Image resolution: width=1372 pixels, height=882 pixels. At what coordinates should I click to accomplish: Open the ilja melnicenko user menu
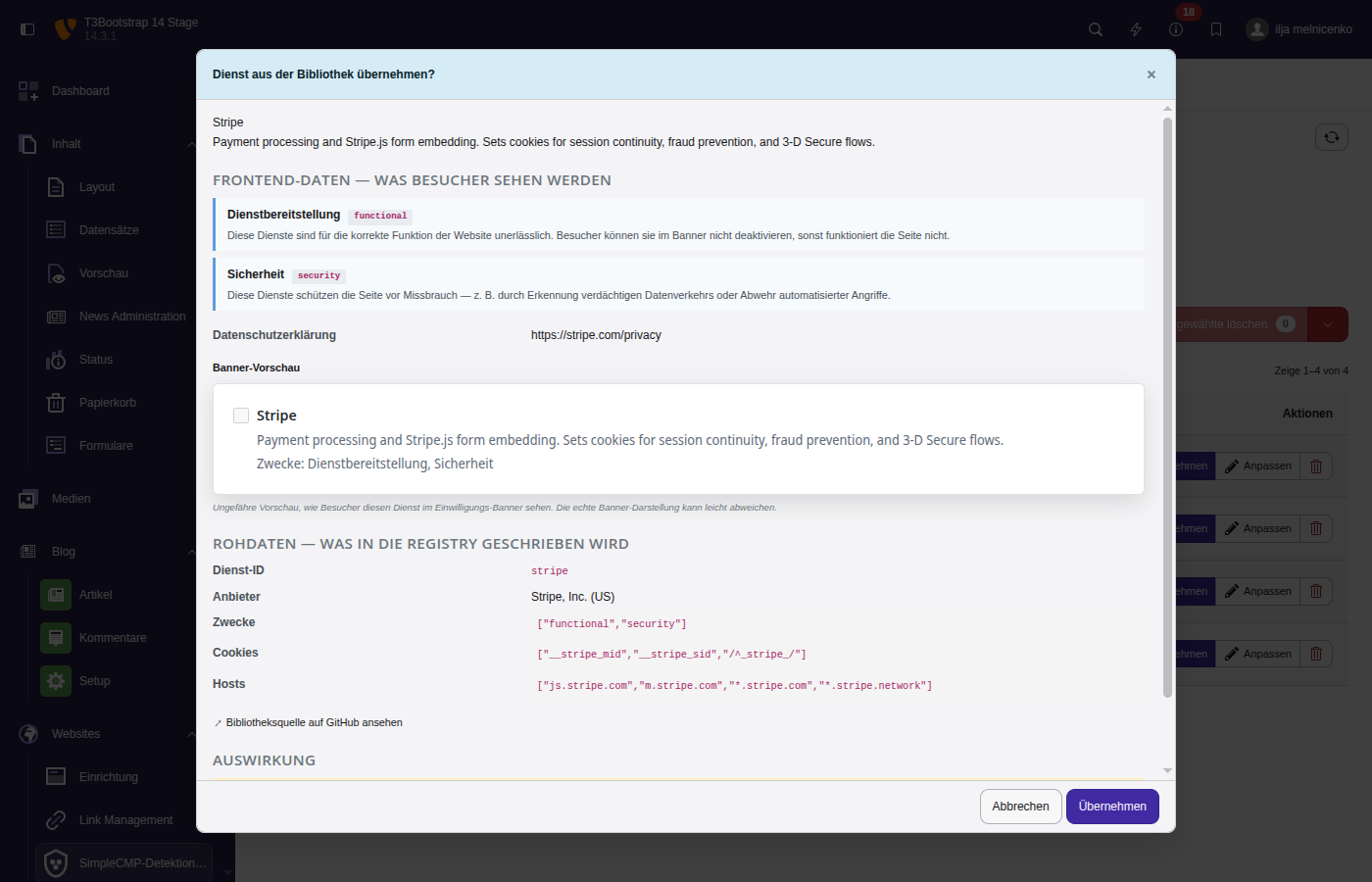click(x=1298, y=29)
